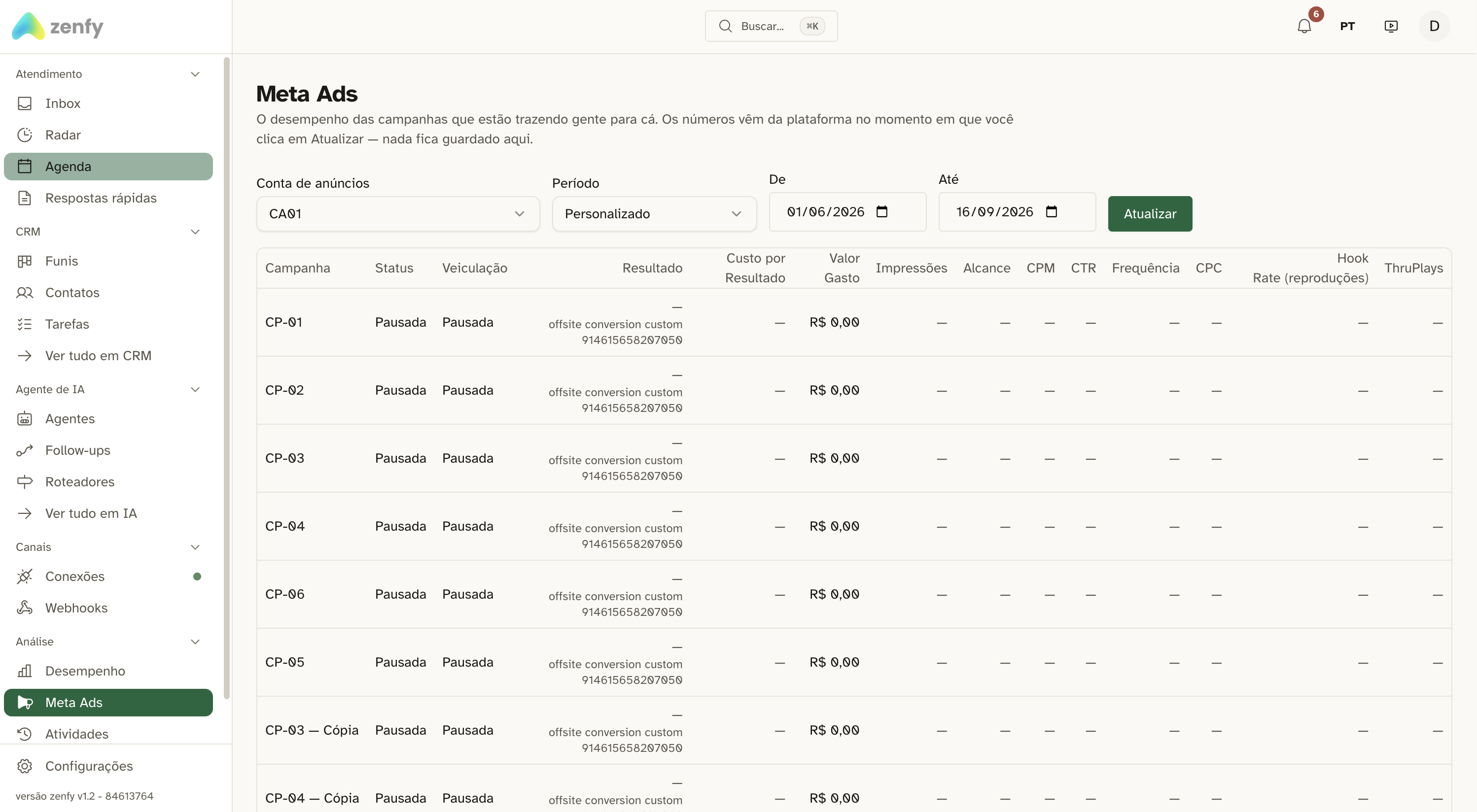Click the Funis board icon
The width and height of the screenshot is (1477, 812).
tap(25, 261)
